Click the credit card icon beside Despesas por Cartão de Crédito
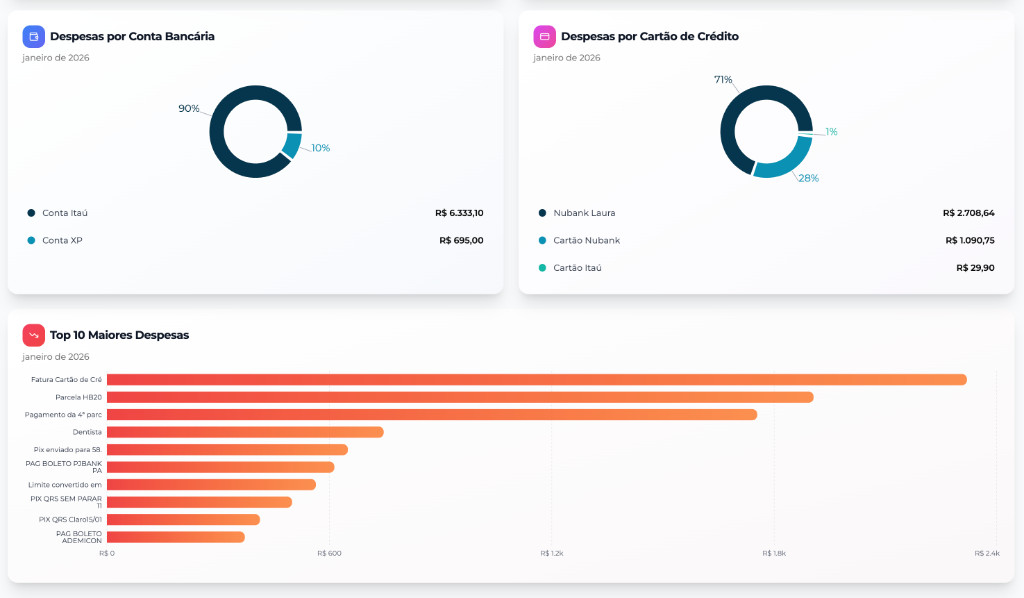Image resolution: width=1024 pixels, height=598 pixels. 544,37
